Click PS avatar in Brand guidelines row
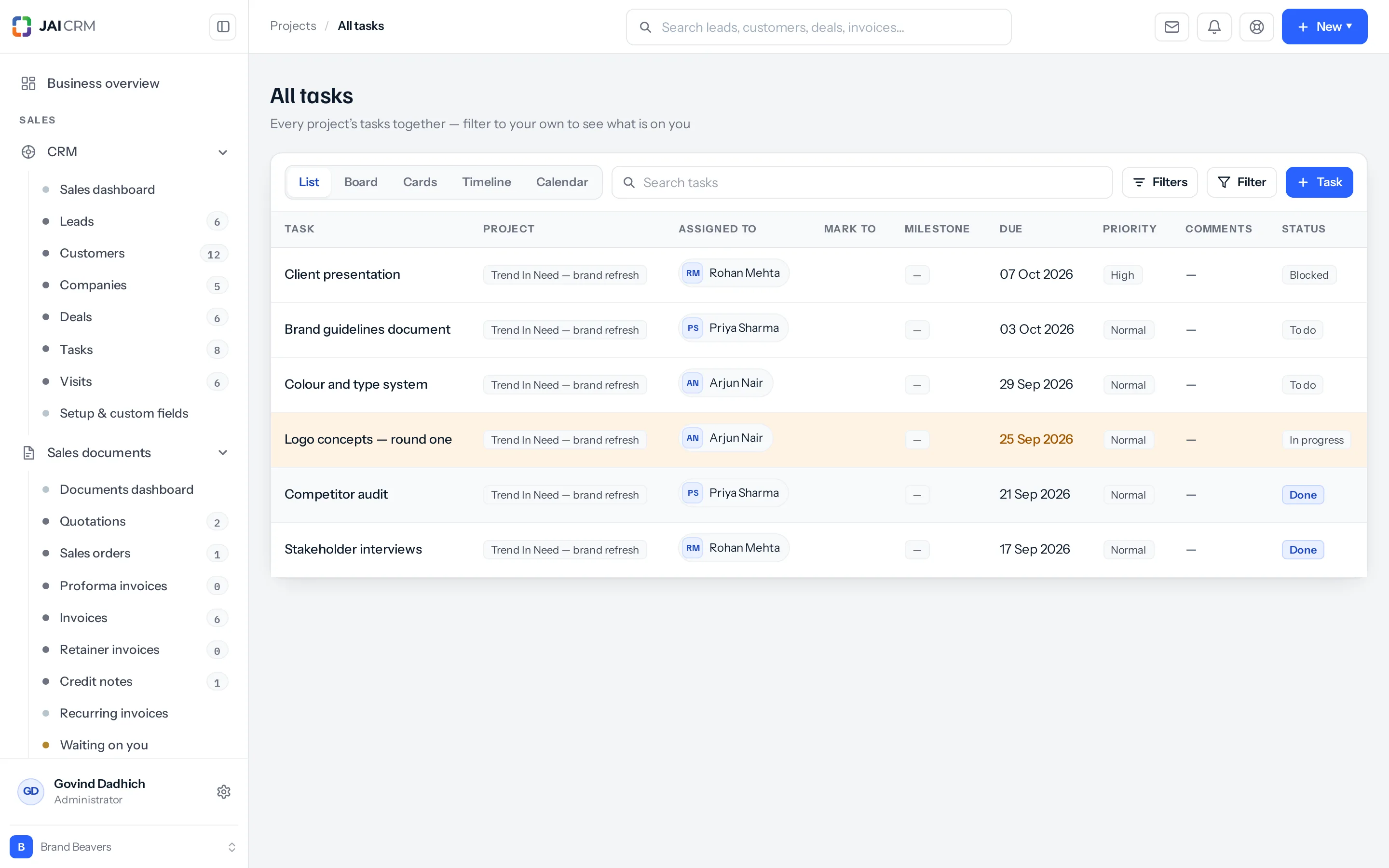 click(693, 328)
